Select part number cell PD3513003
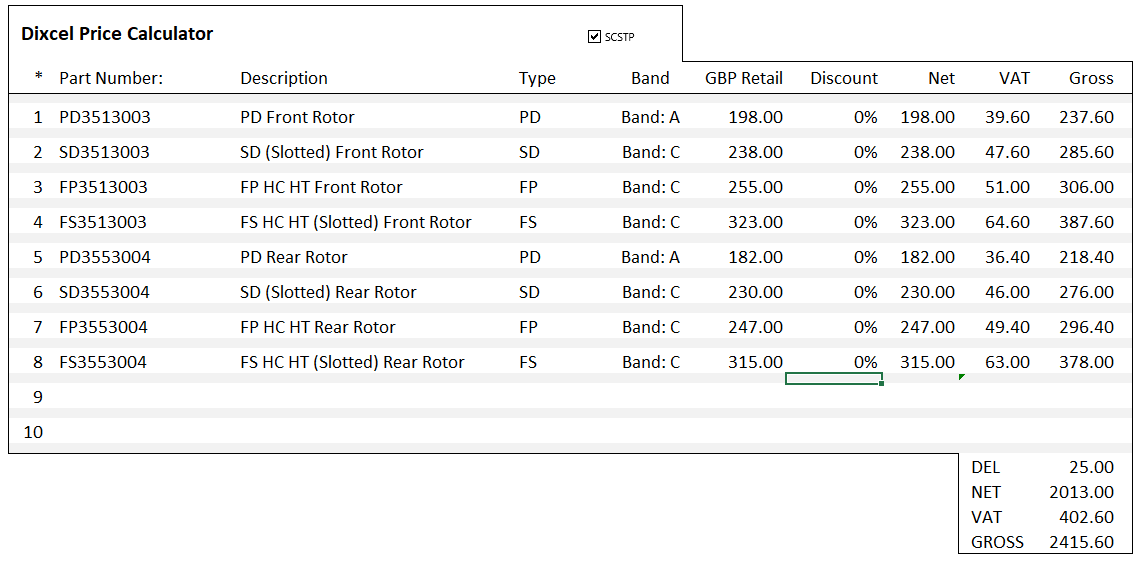This screenshot has height=565, width=1140. [x=105, y=117]
